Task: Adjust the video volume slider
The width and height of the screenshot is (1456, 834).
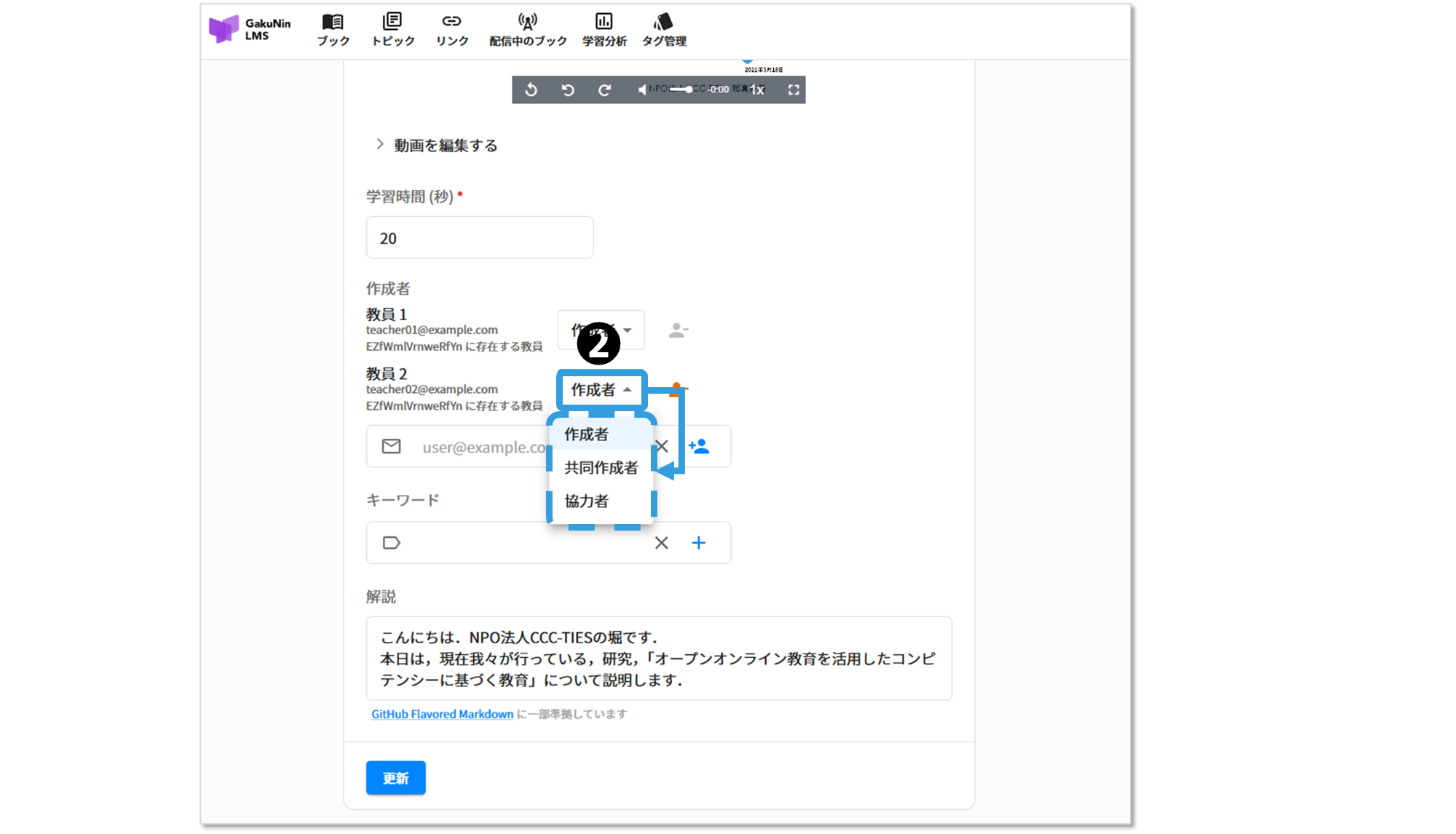Action: (681, 90)
